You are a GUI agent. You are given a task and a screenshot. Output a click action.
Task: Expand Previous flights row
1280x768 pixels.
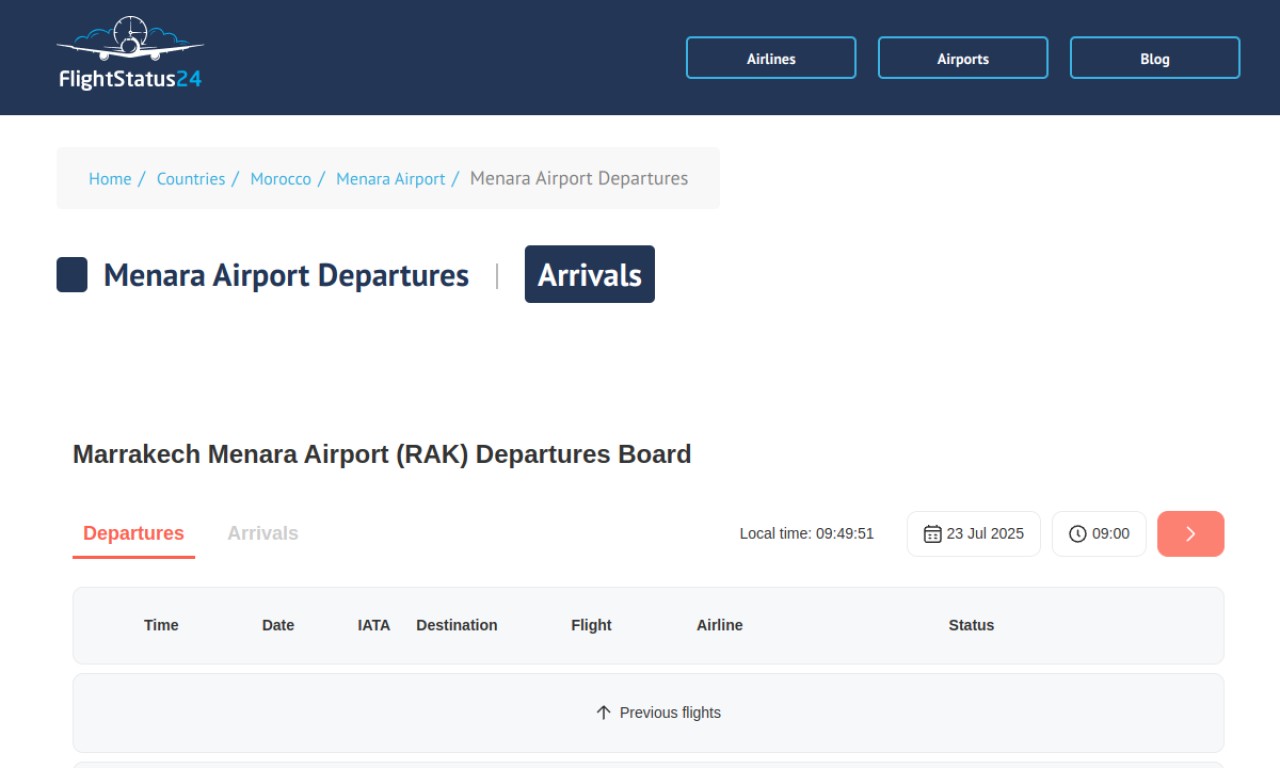coord(648,713)
